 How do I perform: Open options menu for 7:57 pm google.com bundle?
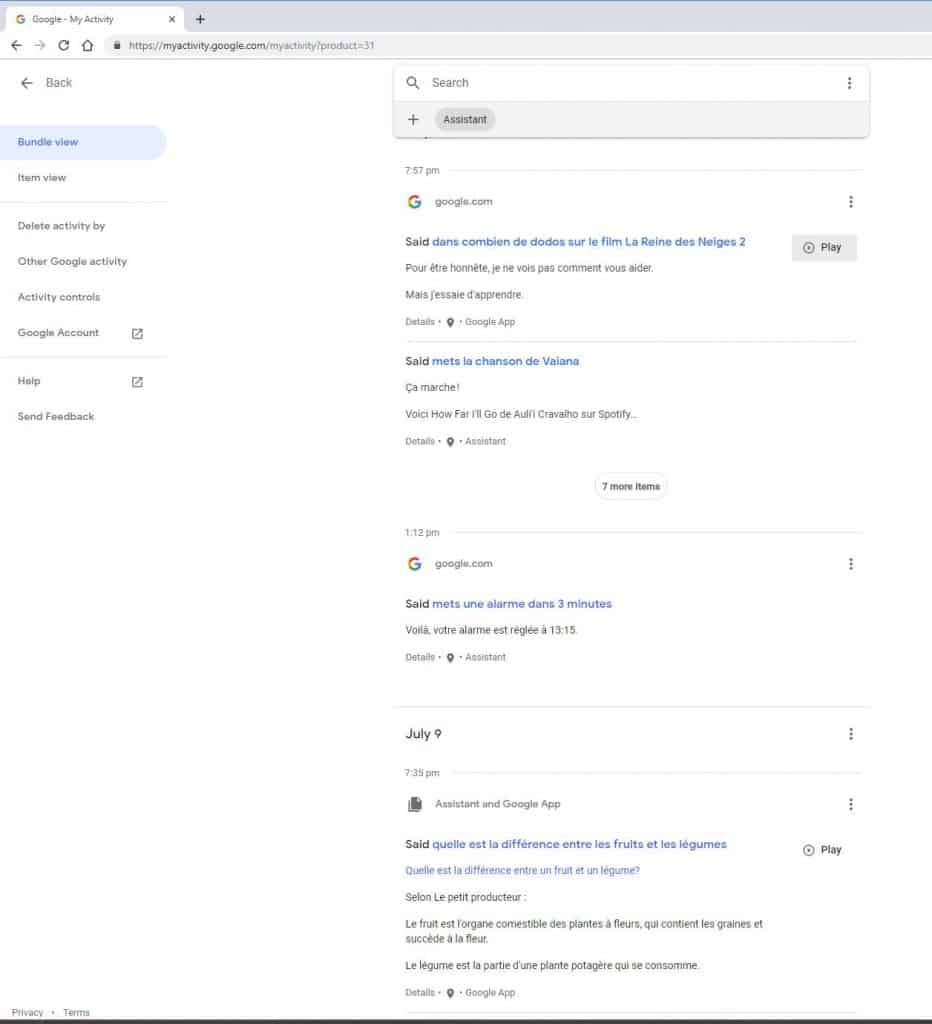pos(850,202)
